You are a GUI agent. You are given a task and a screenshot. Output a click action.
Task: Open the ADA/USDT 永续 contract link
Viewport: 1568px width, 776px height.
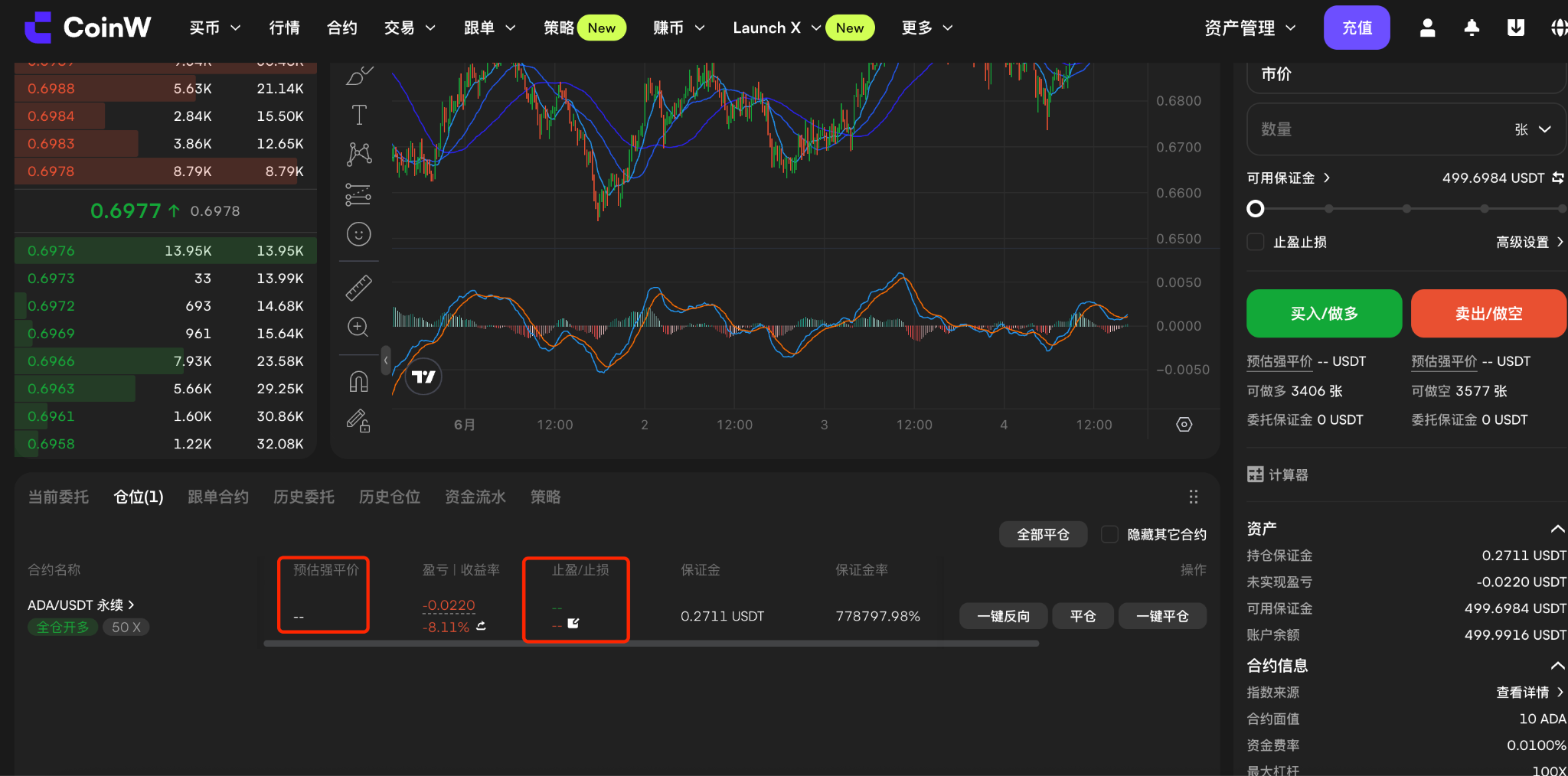[81, 605]
